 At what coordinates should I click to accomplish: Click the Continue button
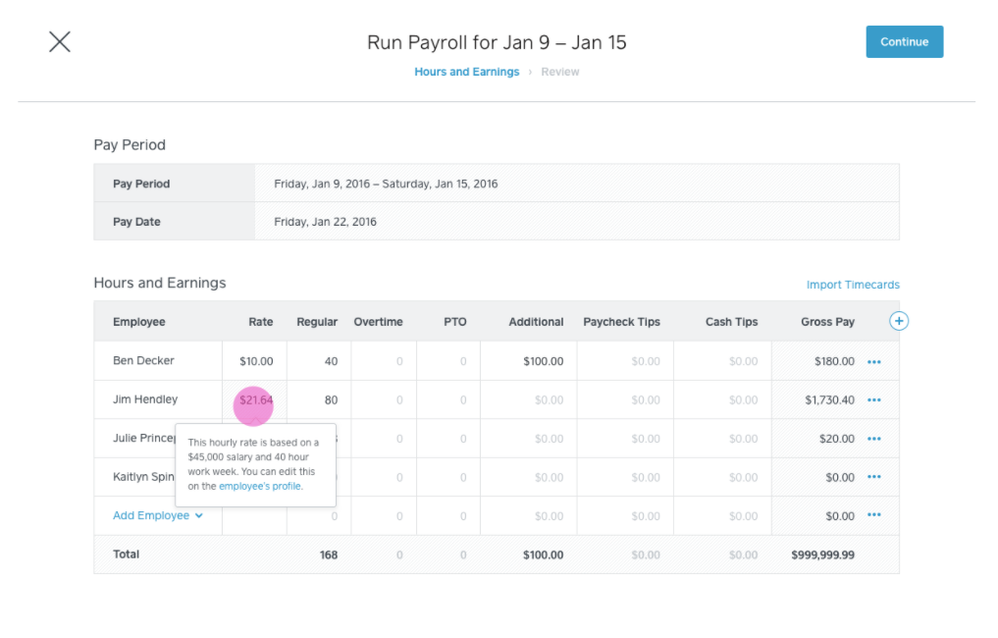tap(904, 42)
